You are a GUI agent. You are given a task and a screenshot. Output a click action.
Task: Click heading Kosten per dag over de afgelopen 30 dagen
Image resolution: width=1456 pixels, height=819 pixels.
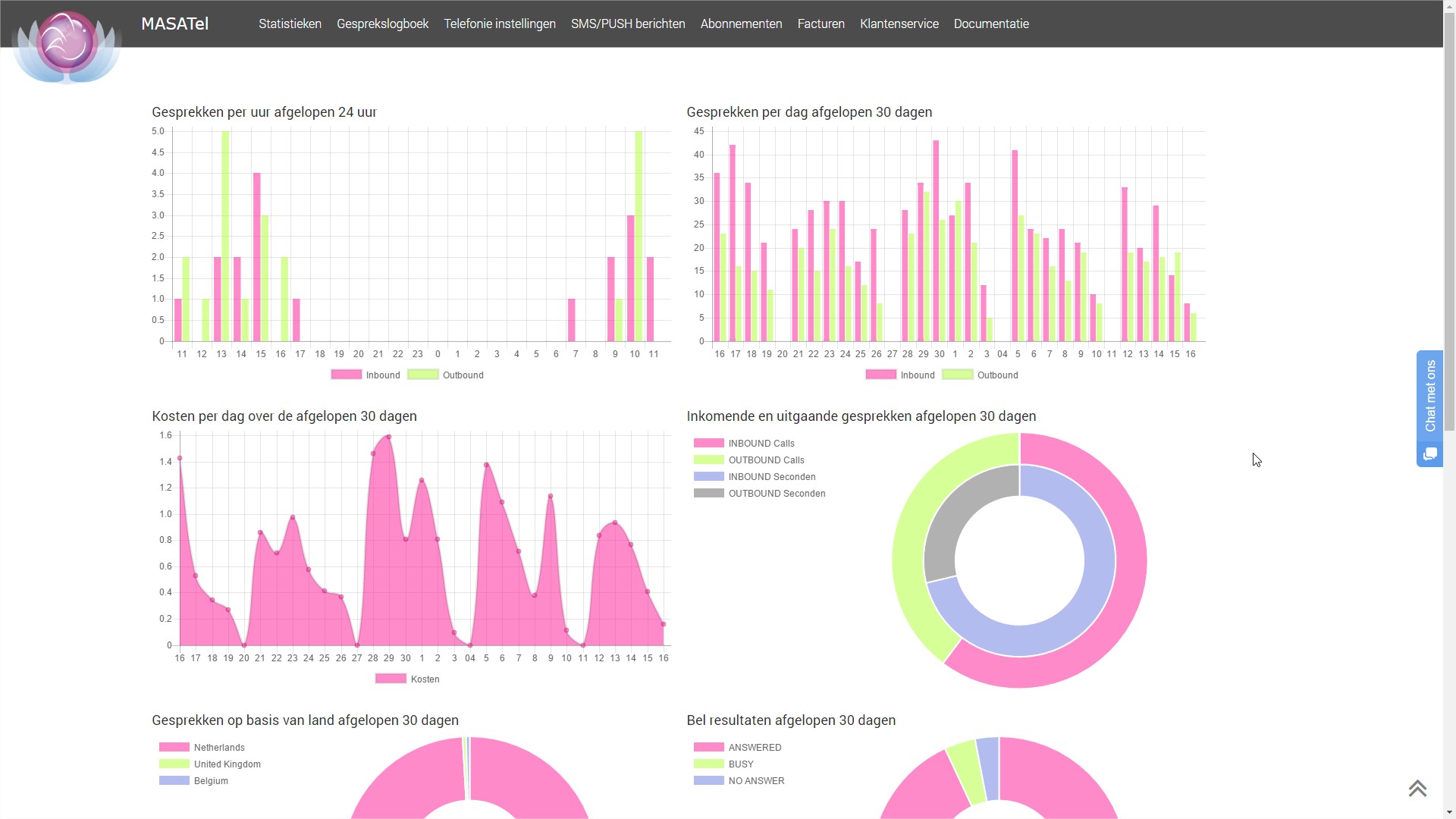284,416
